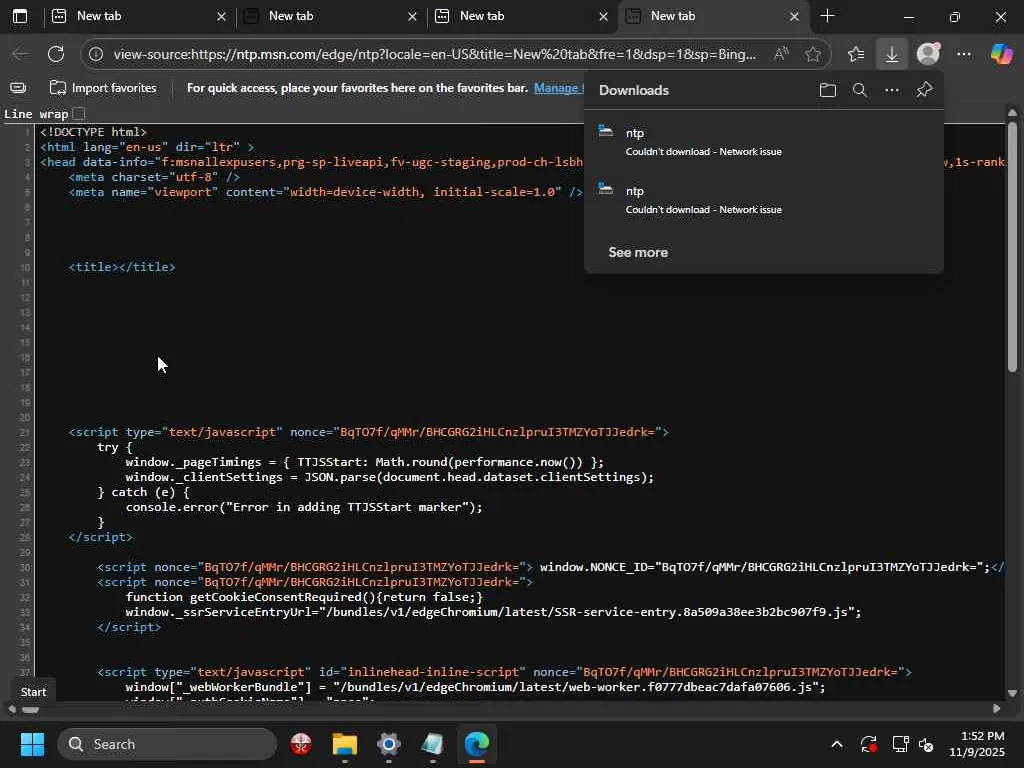This screenshot has height=768, width=1024.
Task: Open Settings gear in taskbar
Action: point(389,744)
